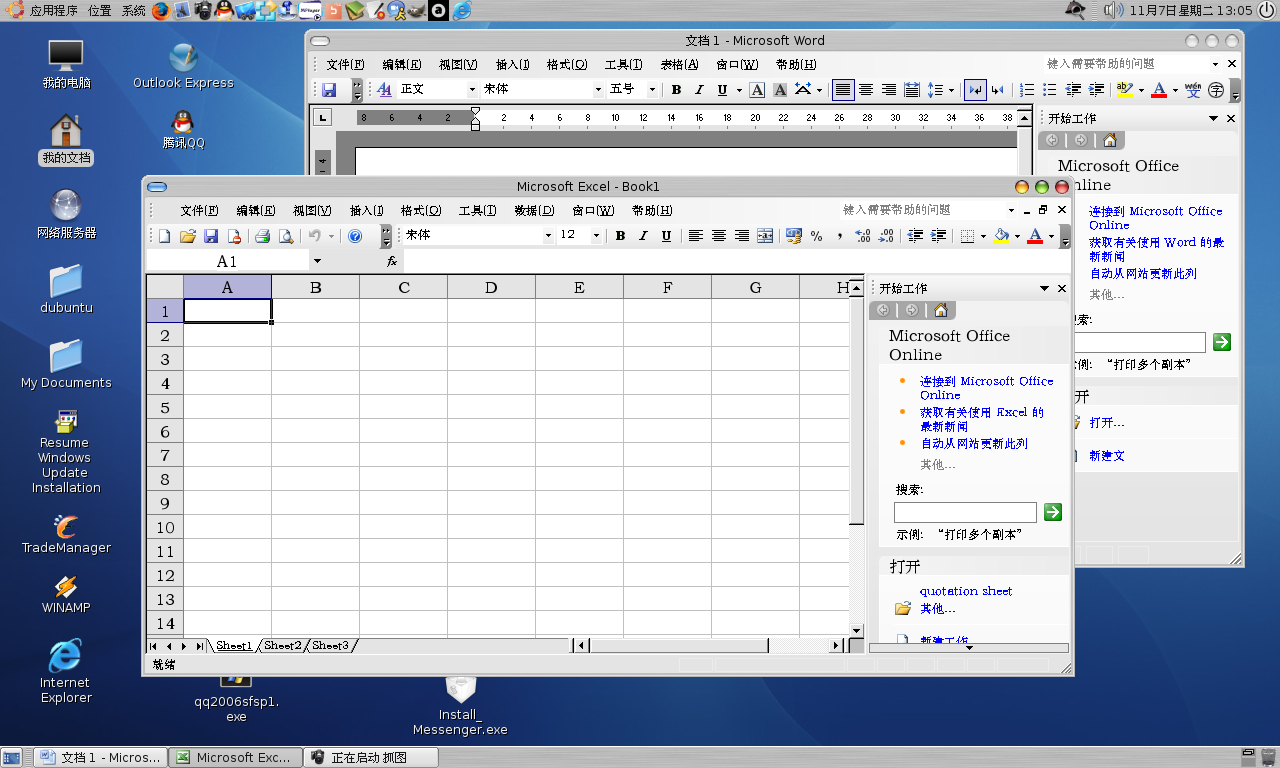This screenshot has width=1280, height=768.
Task: Open Word 表格 menu
Action: pos(679,64)
